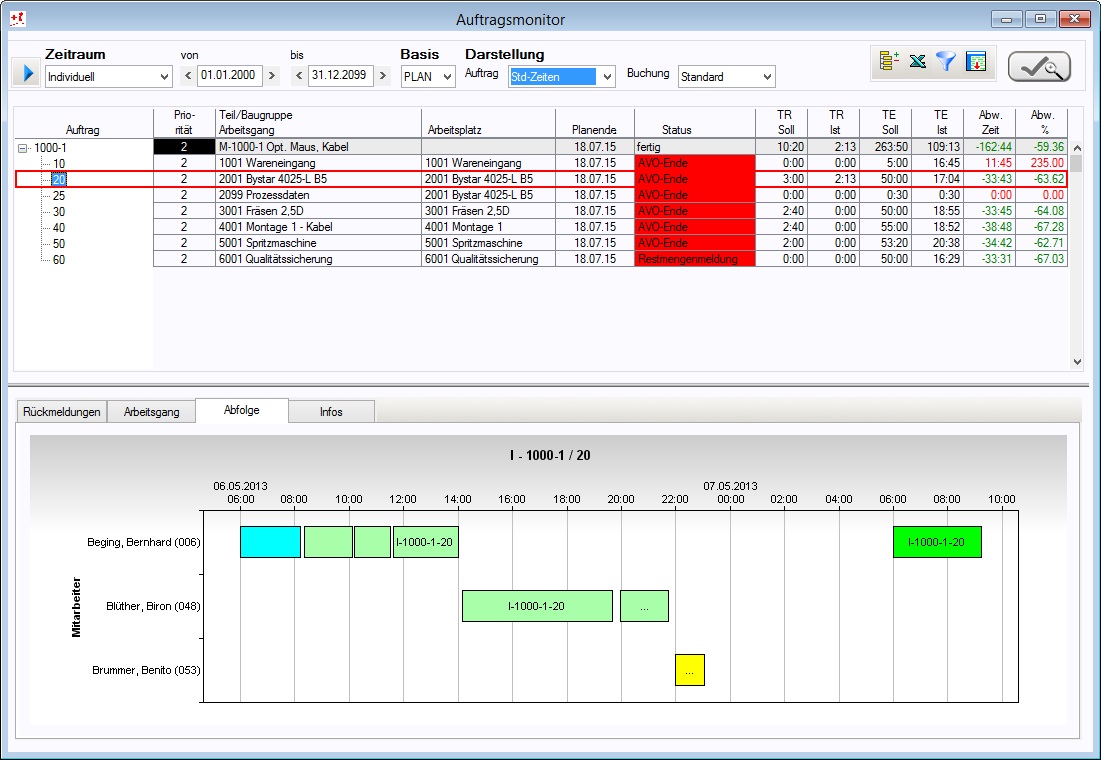
Task: Collapse the 1000-1 tree node
Action: (x=22, y=148)
